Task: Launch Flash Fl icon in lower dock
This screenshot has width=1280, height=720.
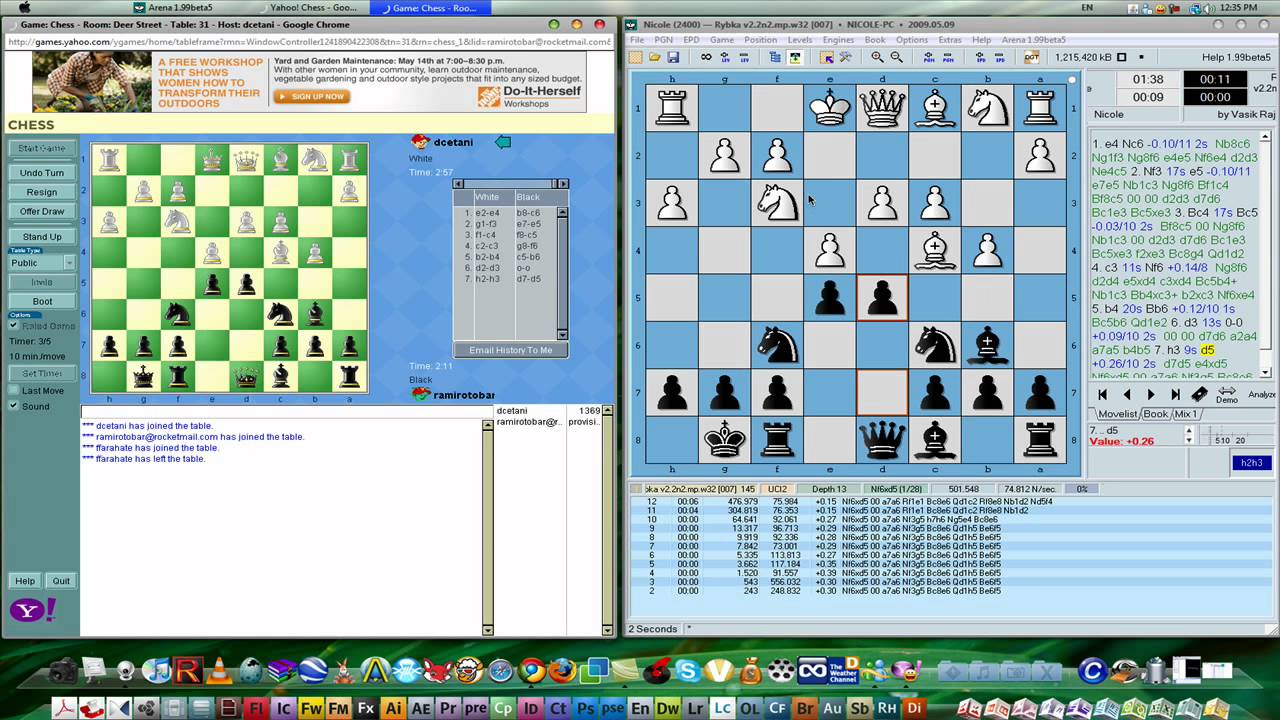Action: pos(256,708)
